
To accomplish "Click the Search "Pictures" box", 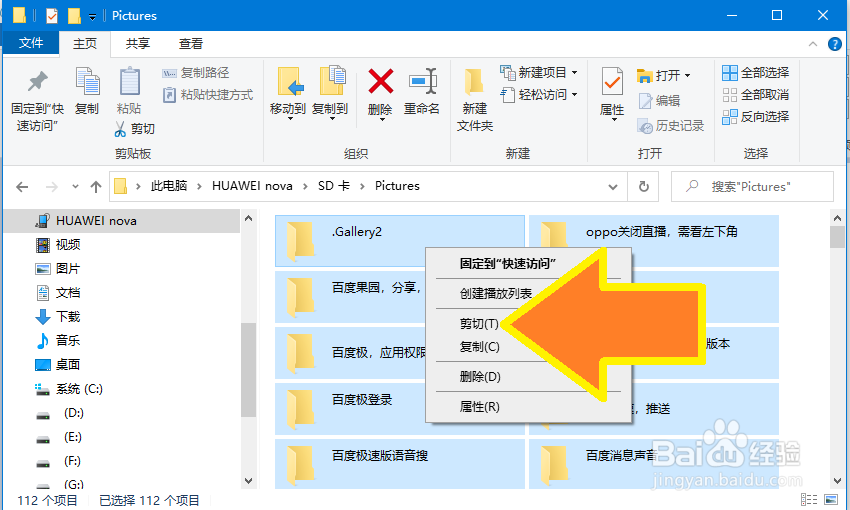I will tap(752, 187).
